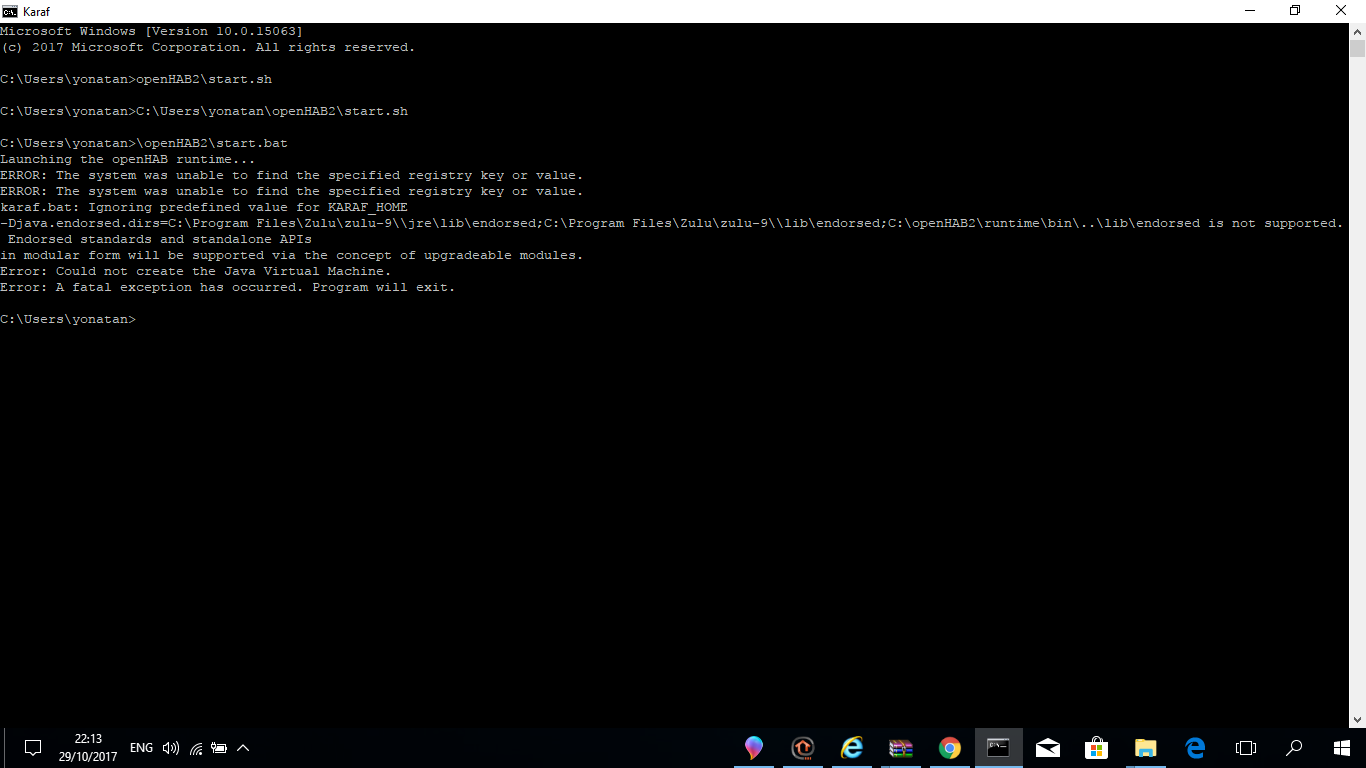Image resolution: width=1366 pixels, height=768 pixels.
Task: Show hidden system tray icons
Action: [243, 748]
